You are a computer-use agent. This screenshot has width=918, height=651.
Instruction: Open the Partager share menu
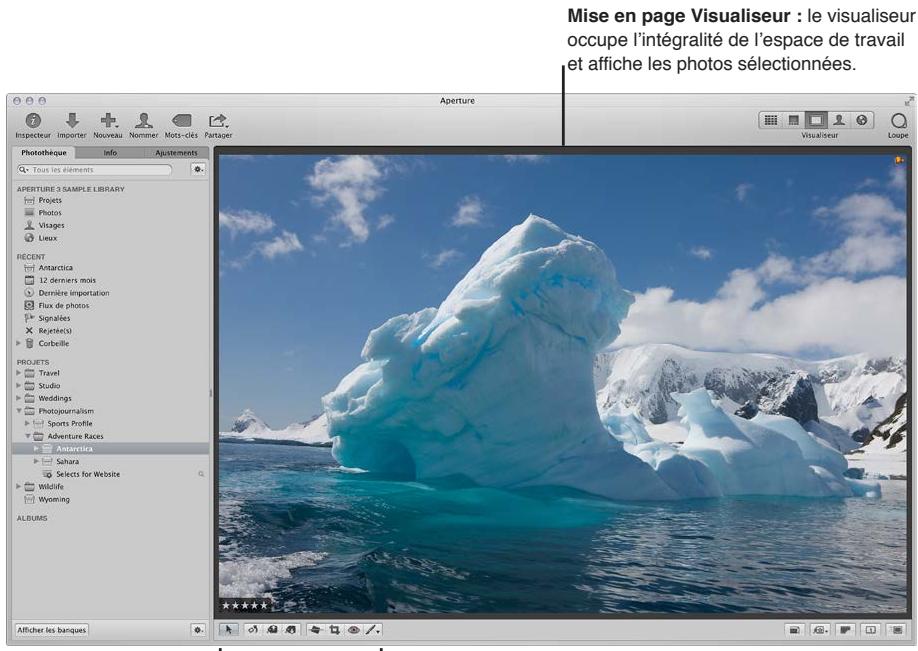pyautogui.click(x=218, y=121)
